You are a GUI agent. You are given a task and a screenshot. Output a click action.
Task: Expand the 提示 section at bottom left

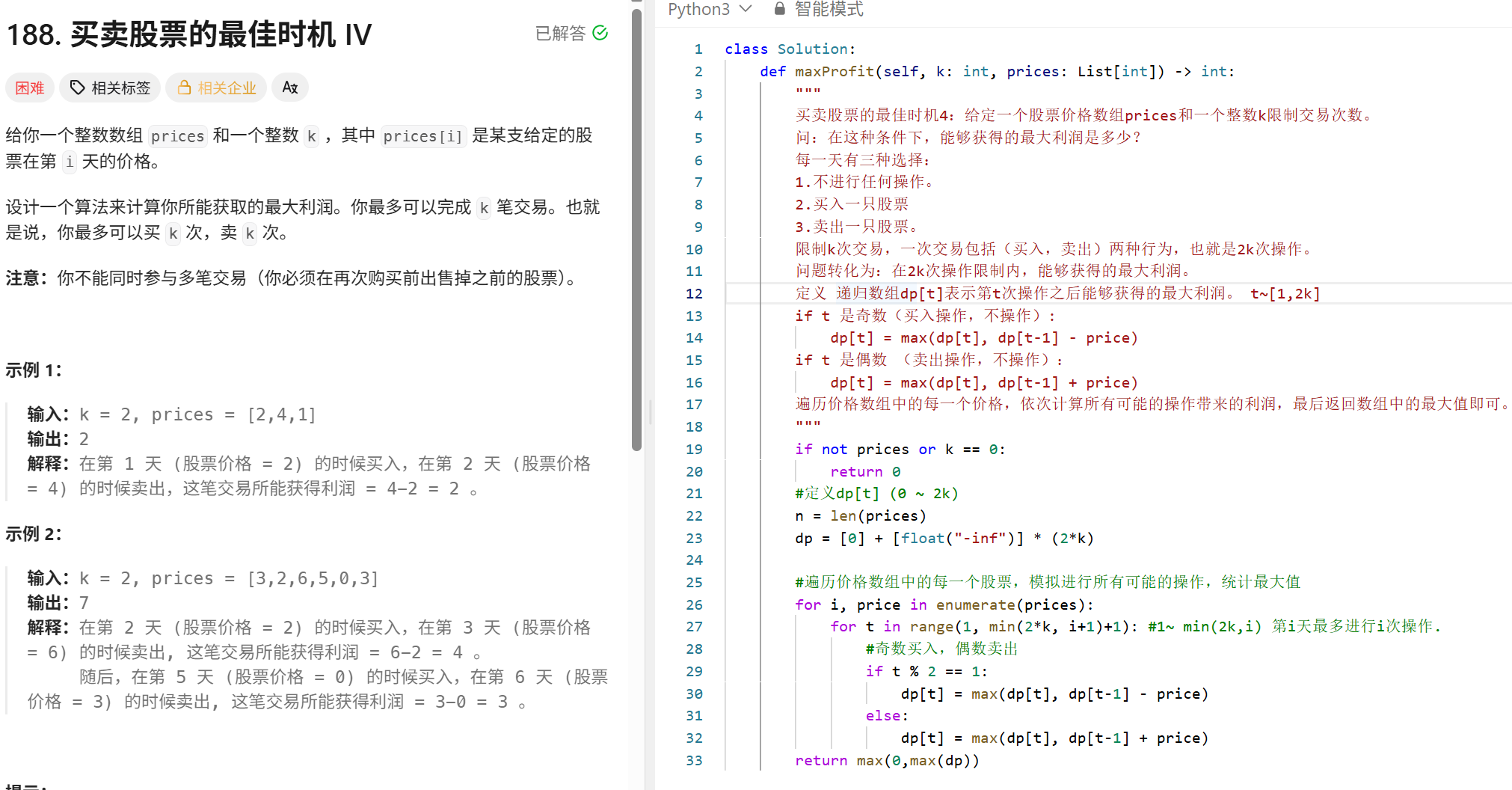pyautogui.click(x=26, y=786)
